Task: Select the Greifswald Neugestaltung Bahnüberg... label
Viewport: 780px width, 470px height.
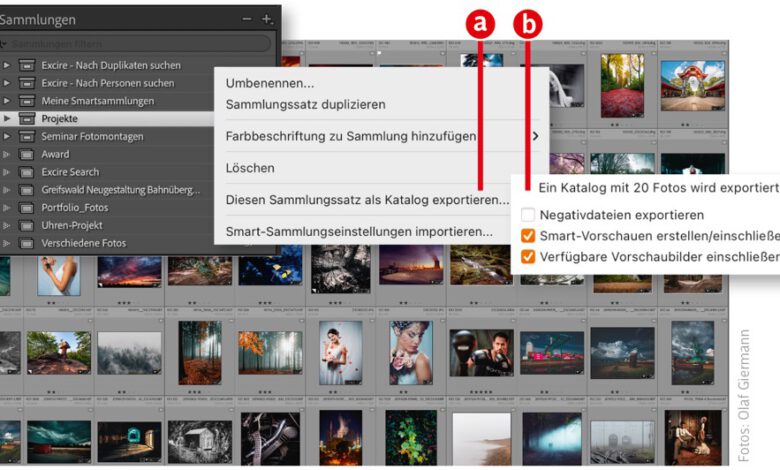Action: (x=121, y=190)
